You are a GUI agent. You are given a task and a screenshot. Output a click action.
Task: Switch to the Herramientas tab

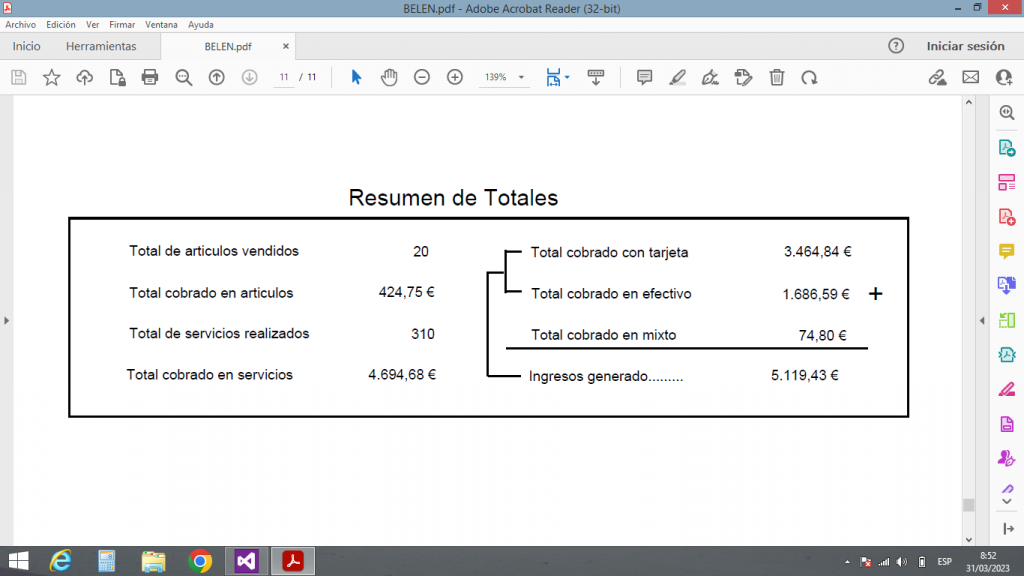coord(101,46)
